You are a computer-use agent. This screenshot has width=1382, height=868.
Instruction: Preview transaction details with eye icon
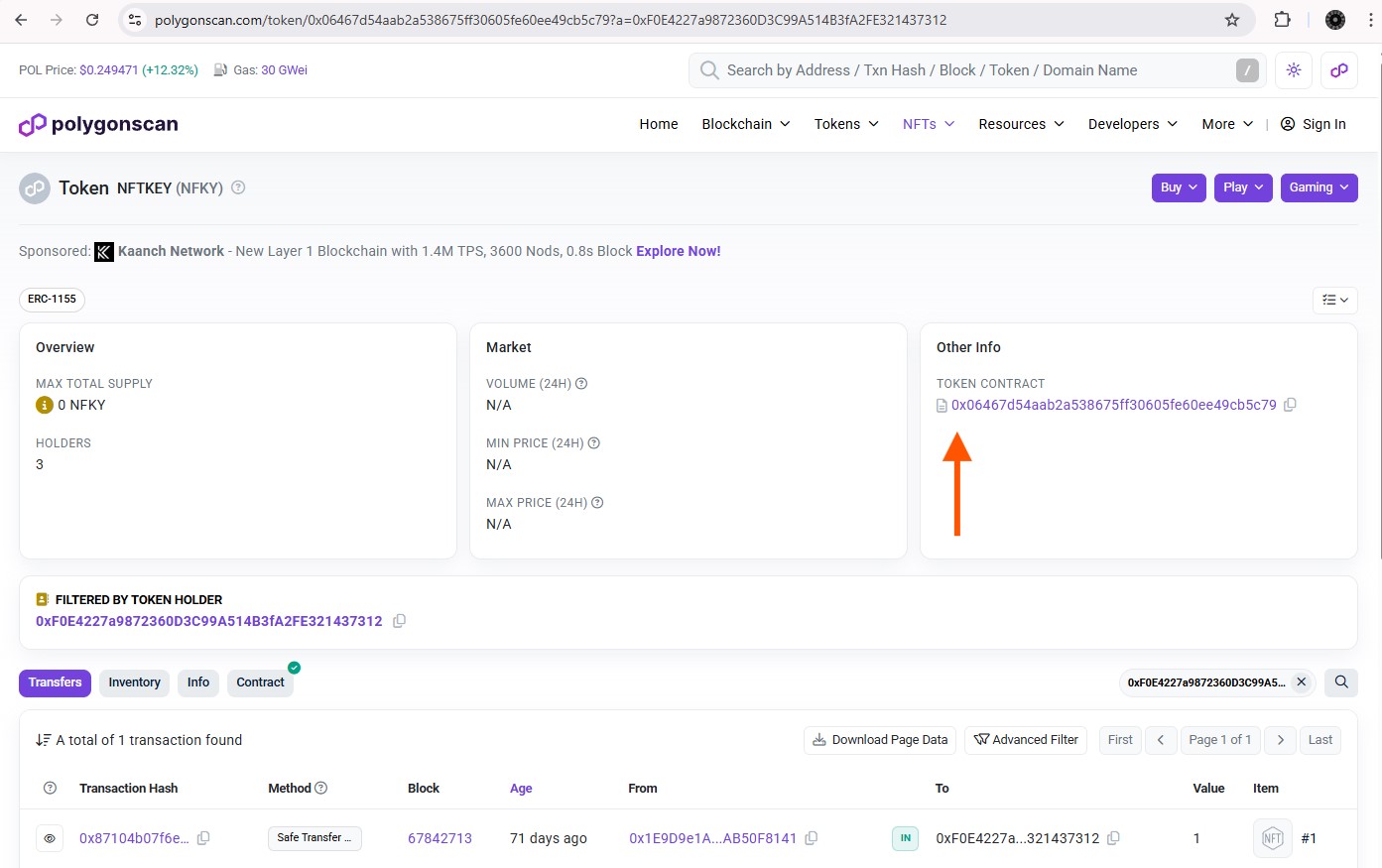pyautogui.click(x=50, y=838)
